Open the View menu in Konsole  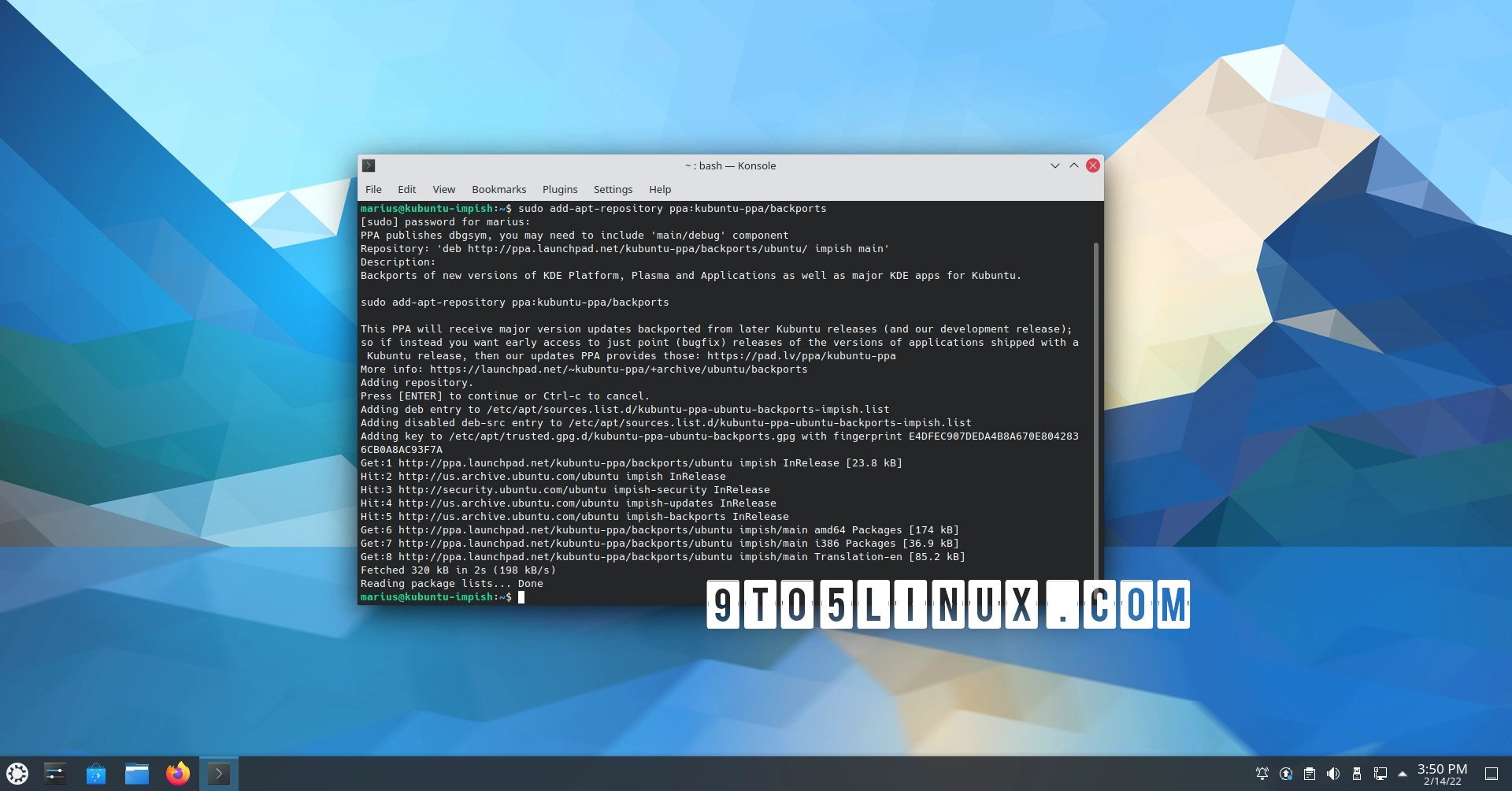point(444,190)
